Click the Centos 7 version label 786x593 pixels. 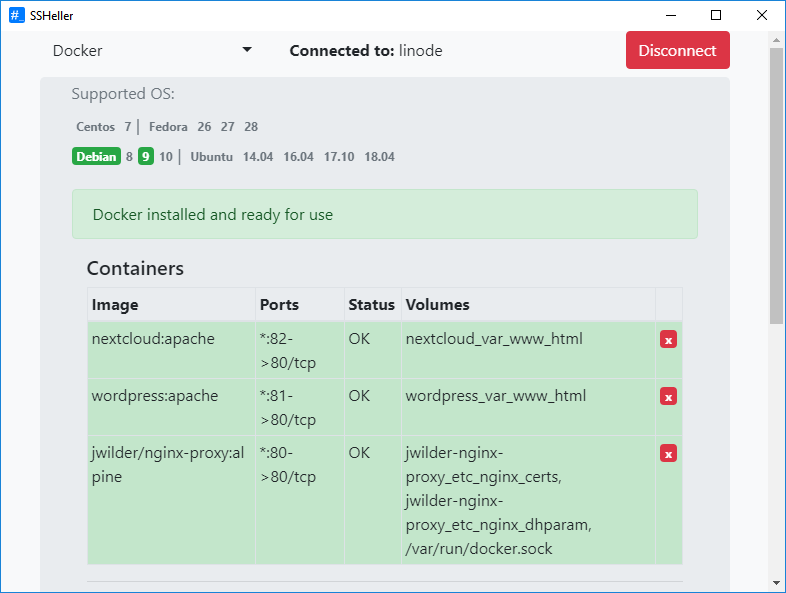click(x=127, y=127)
